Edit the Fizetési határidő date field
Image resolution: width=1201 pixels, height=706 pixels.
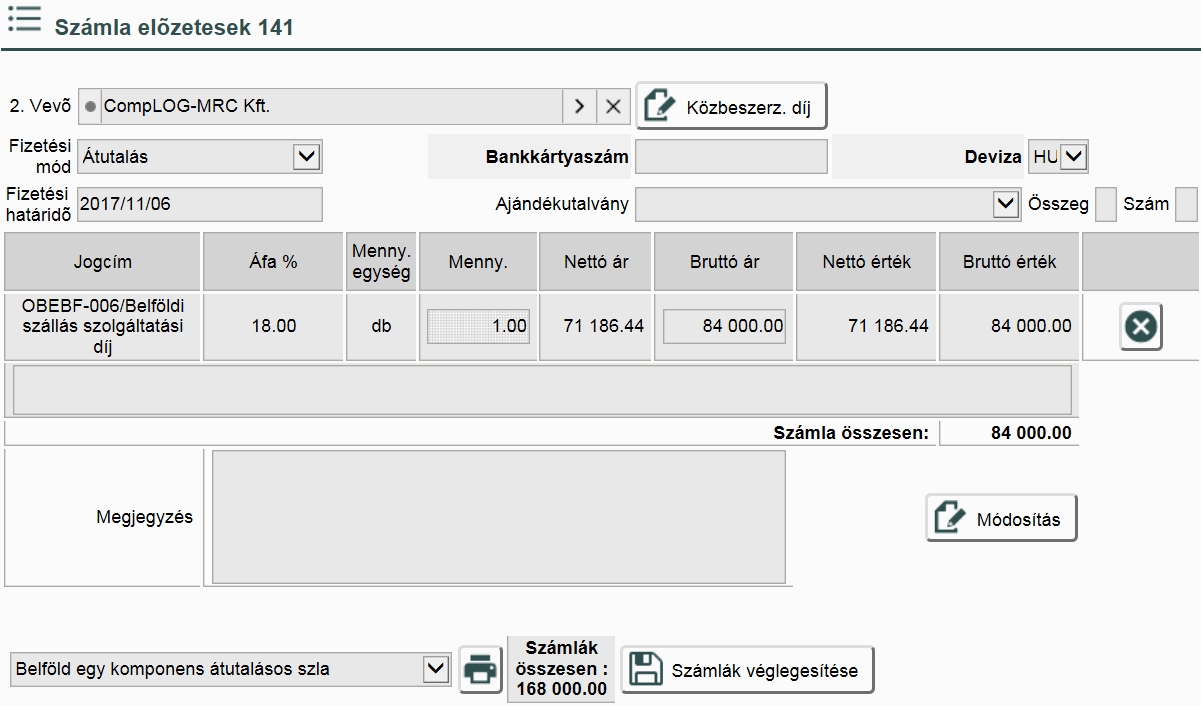coord(200,204)
